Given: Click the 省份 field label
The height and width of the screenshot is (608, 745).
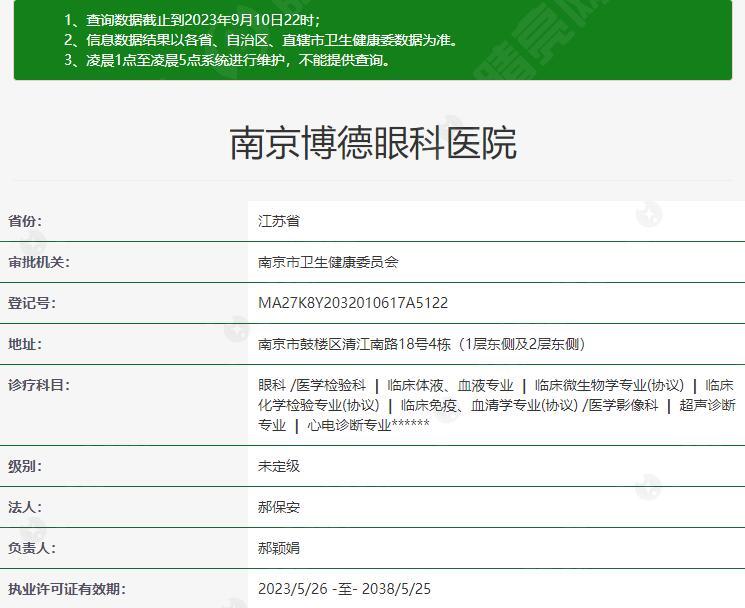Looking at the screenshot, I should (x=25, y=221).
